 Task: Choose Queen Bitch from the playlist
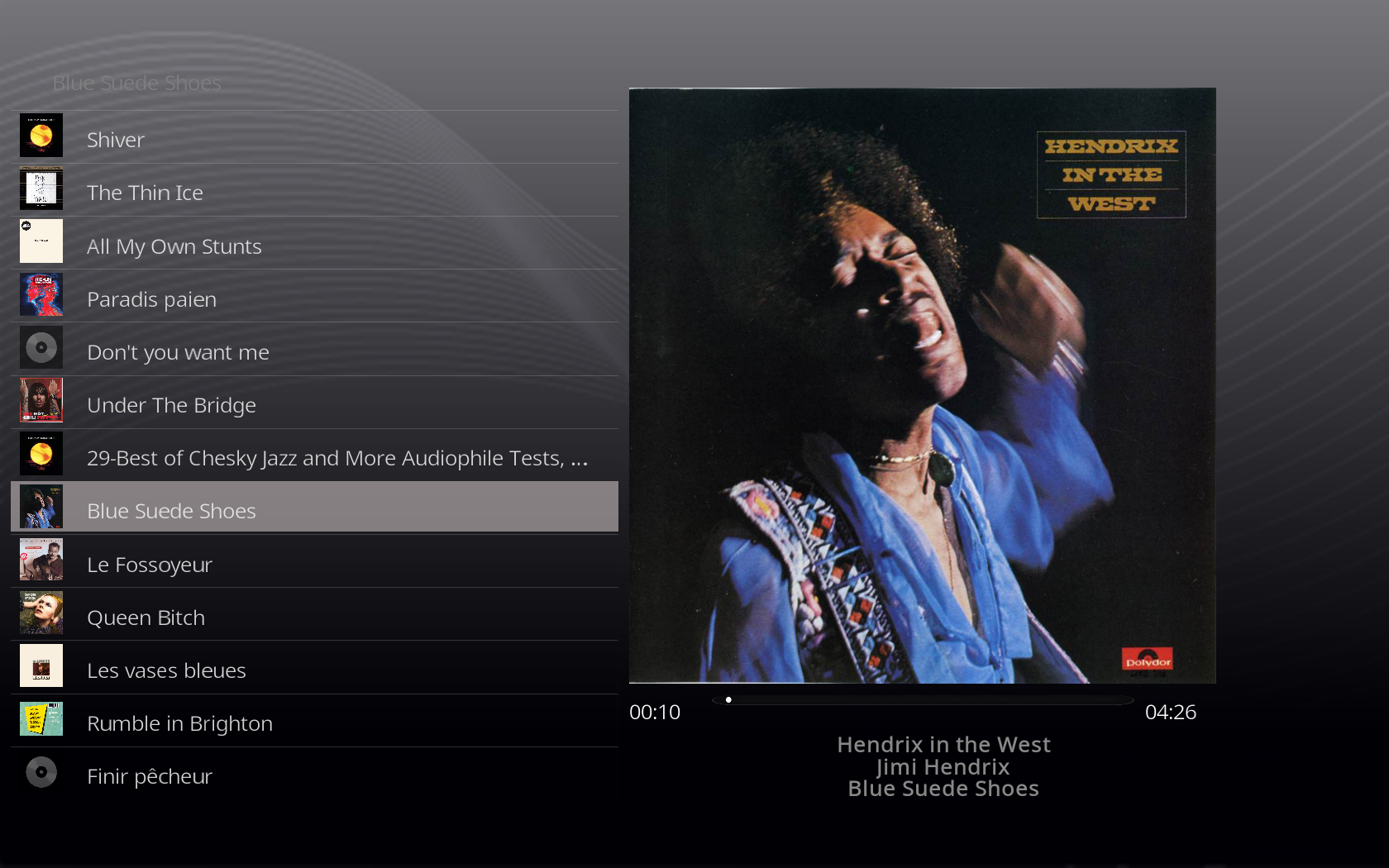(314, 615)
